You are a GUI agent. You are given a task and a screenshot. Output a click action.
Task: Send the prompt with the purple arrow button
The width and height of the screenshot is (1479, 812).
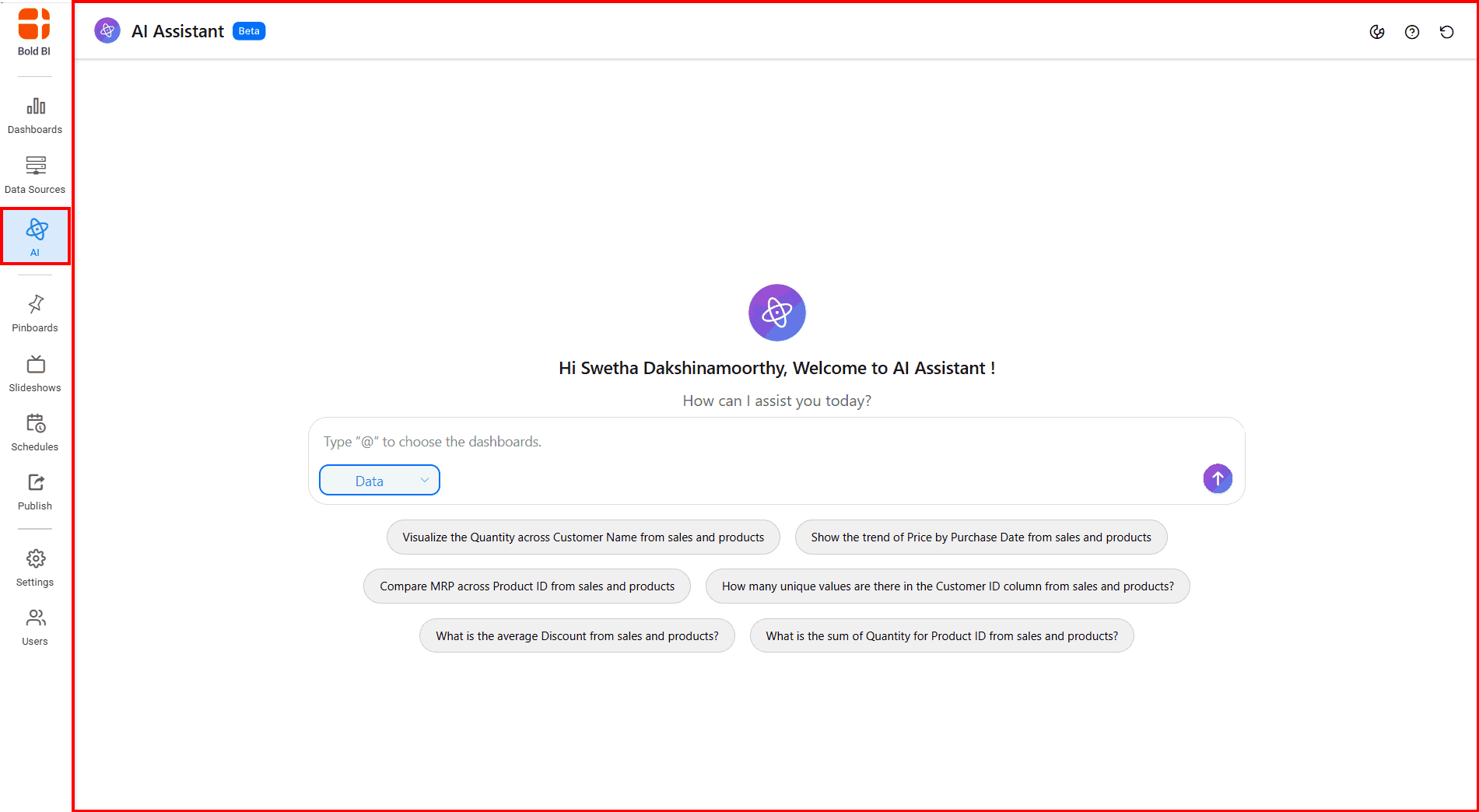click(1218, 478)
